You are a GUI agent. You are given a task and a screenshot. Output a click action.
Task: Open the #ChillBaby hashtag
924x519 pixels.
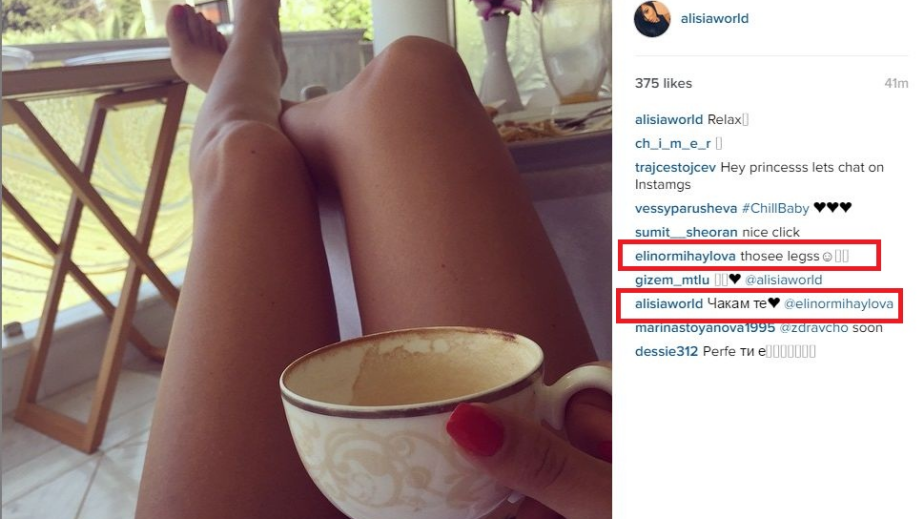click(776, 209)
